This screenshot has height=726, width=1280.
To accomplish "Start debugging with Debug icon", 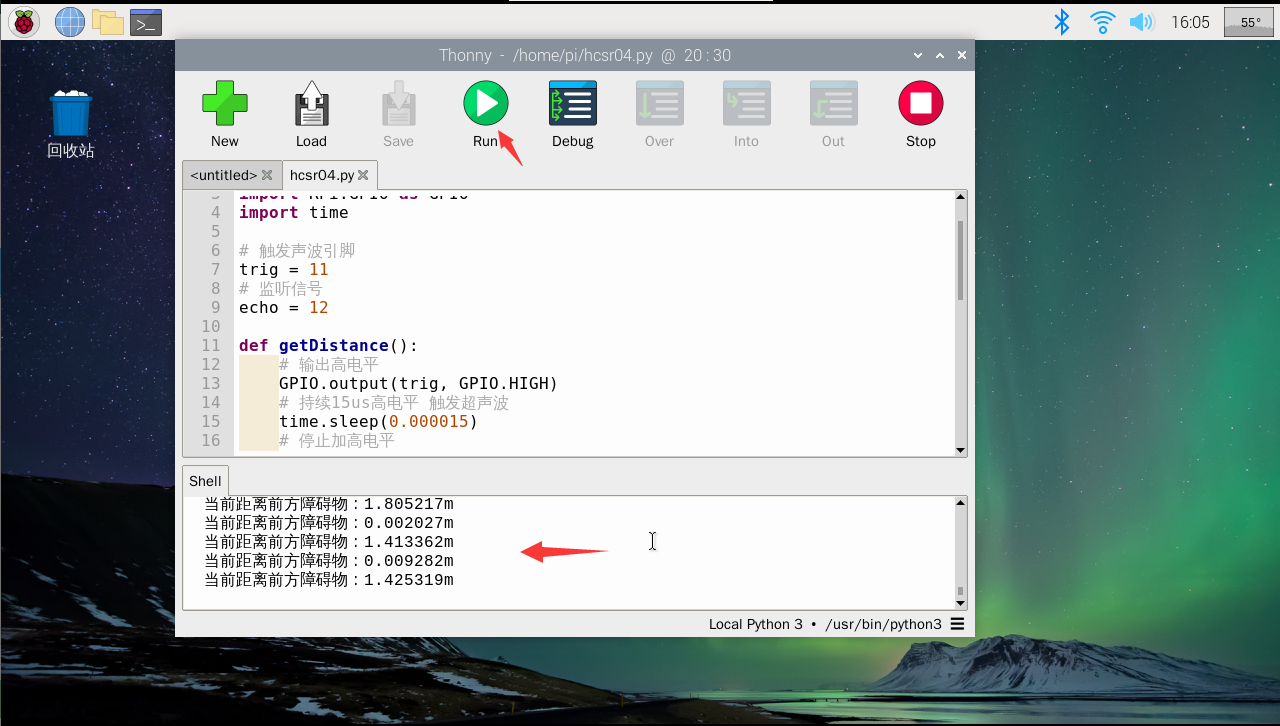I will (x=573, y=104).
